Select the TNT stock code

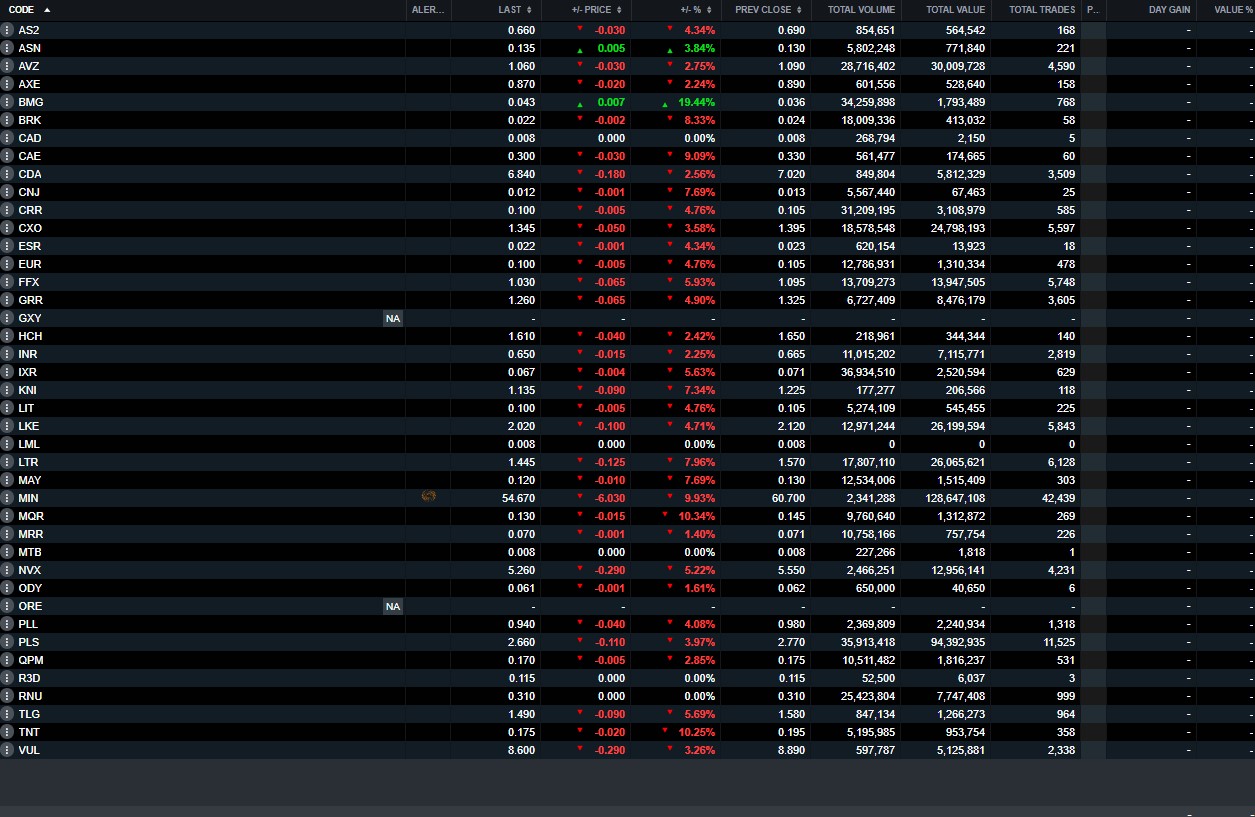pos(29,732)
